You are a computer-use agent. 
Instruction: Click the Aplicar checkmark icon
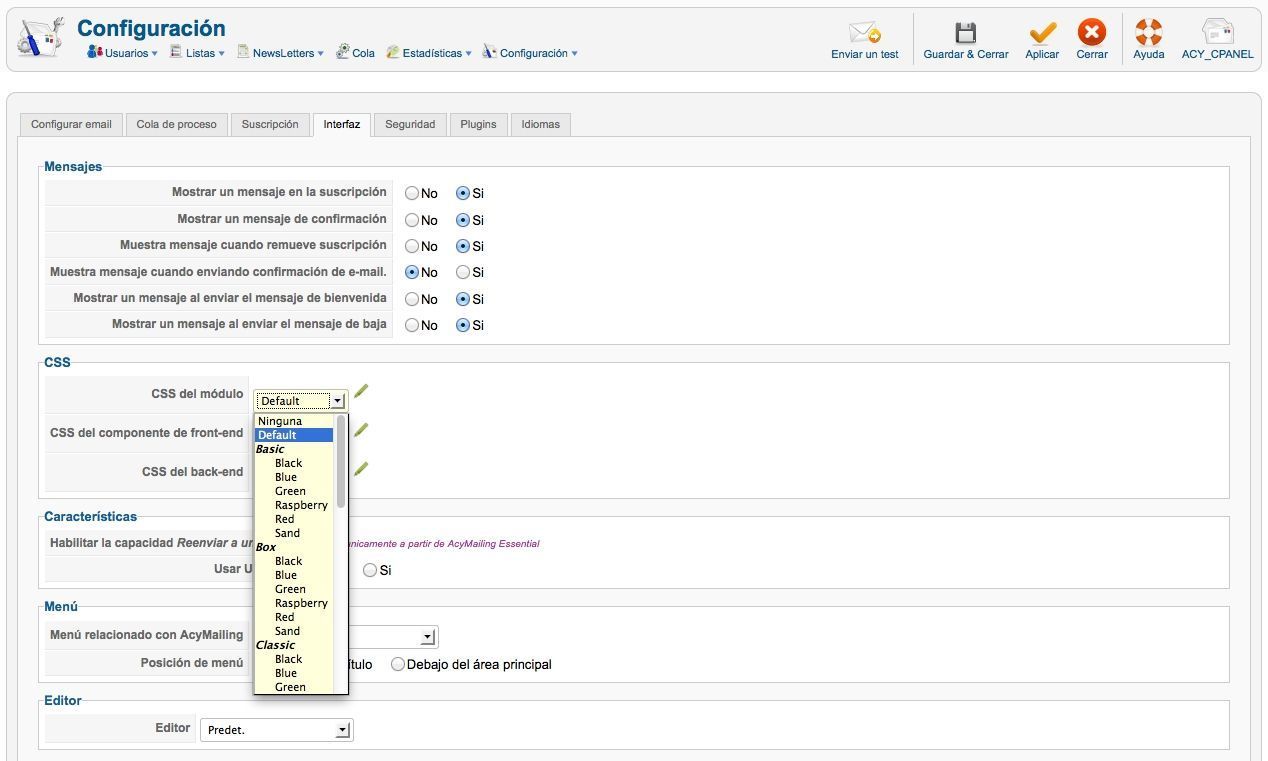point(1042,33)
